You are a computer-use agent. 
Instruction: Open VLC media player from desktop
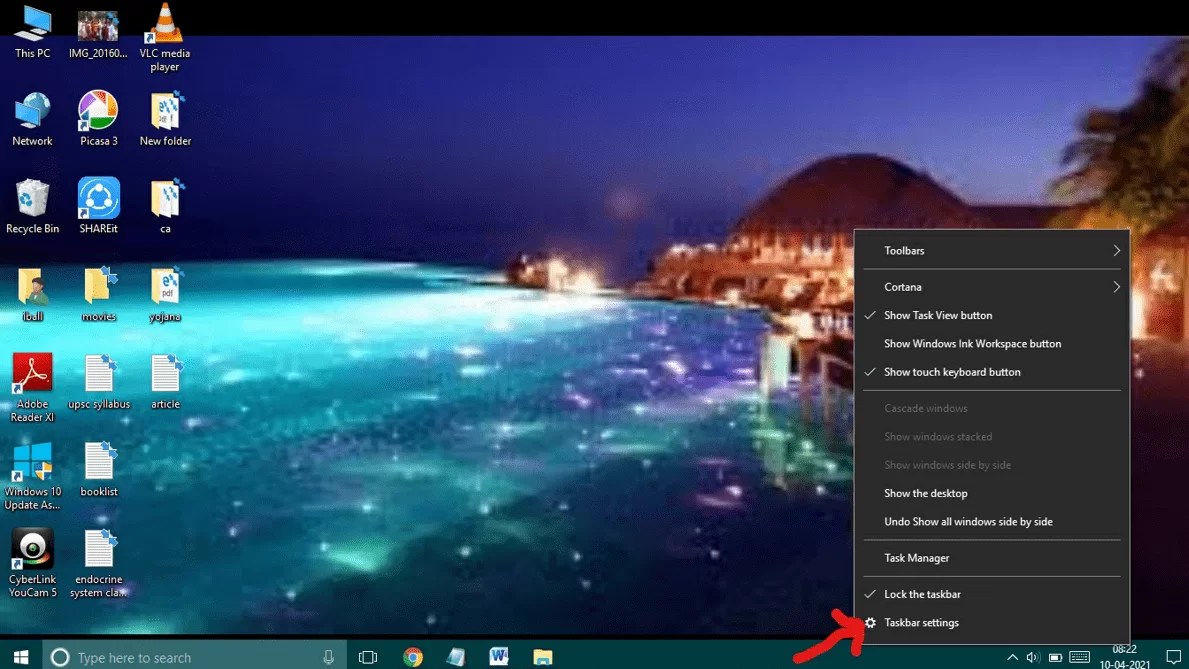tap(164, 25)
